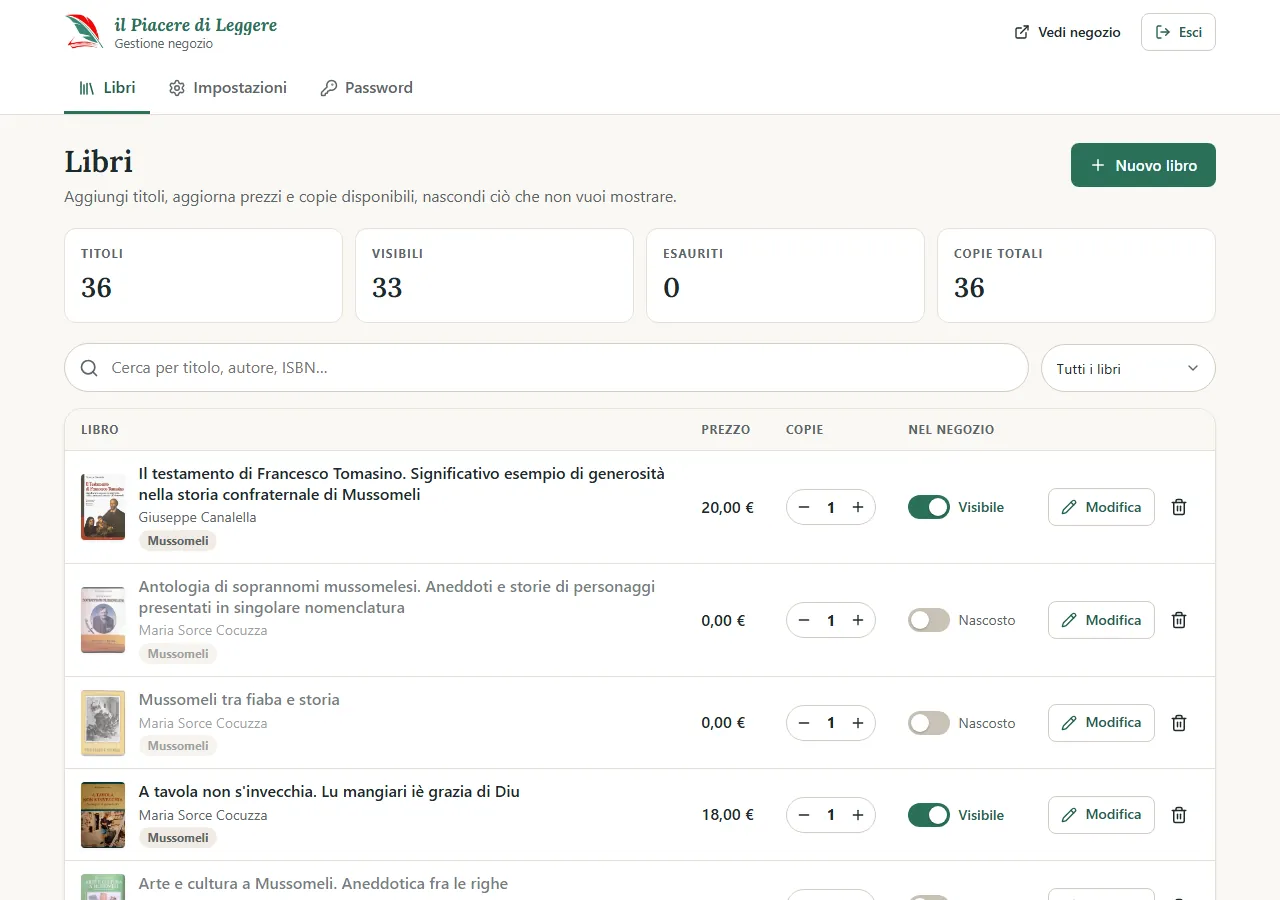This screenshot has height=900, width=1280.
Task: Delete A tavola non s'invecchia book
Action: pos(1179,815)
